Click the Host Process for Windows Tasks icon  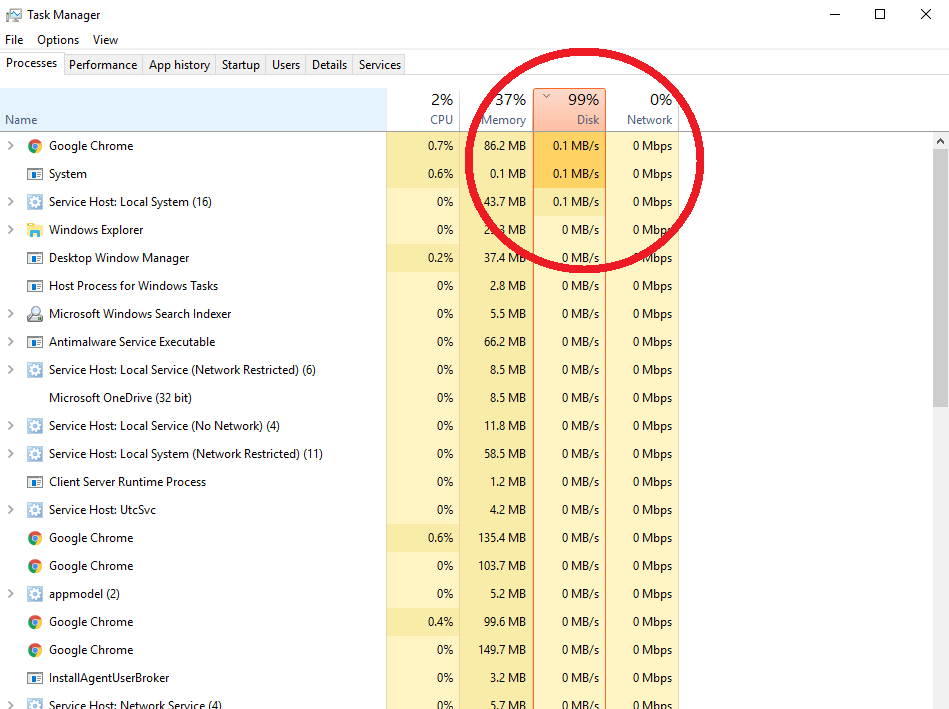34,286
